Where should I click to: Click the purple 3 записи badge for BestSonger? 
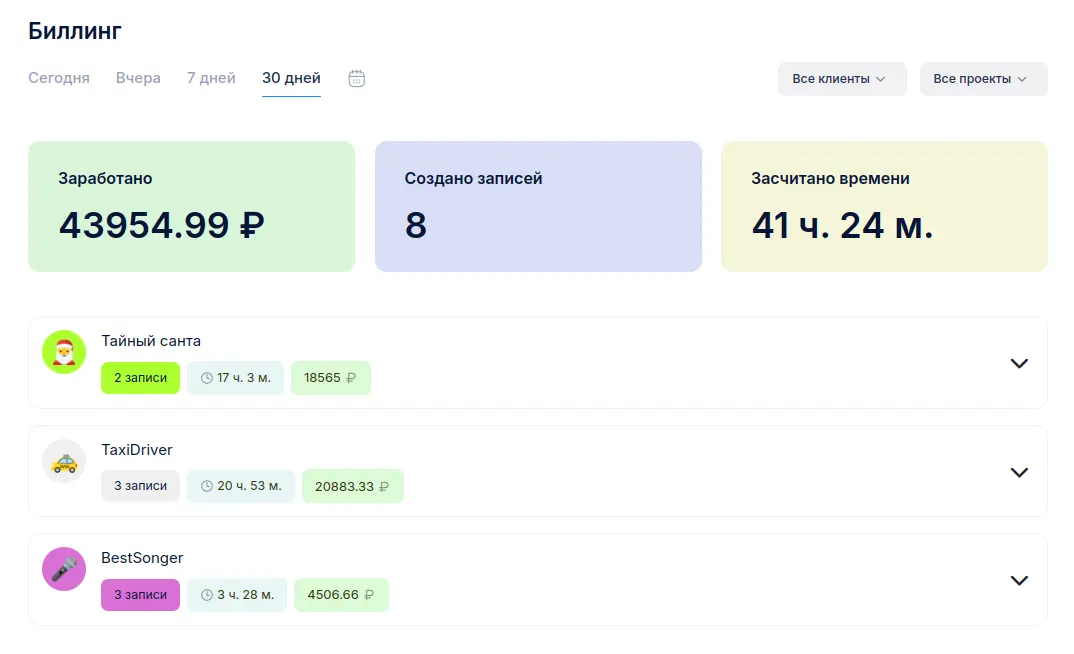140,594
